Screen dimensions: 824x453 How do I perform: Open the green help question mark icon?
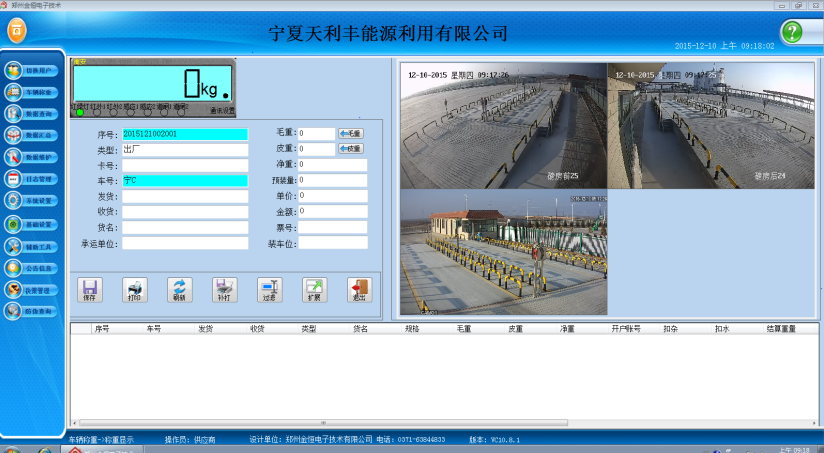[x=792, y=32]
